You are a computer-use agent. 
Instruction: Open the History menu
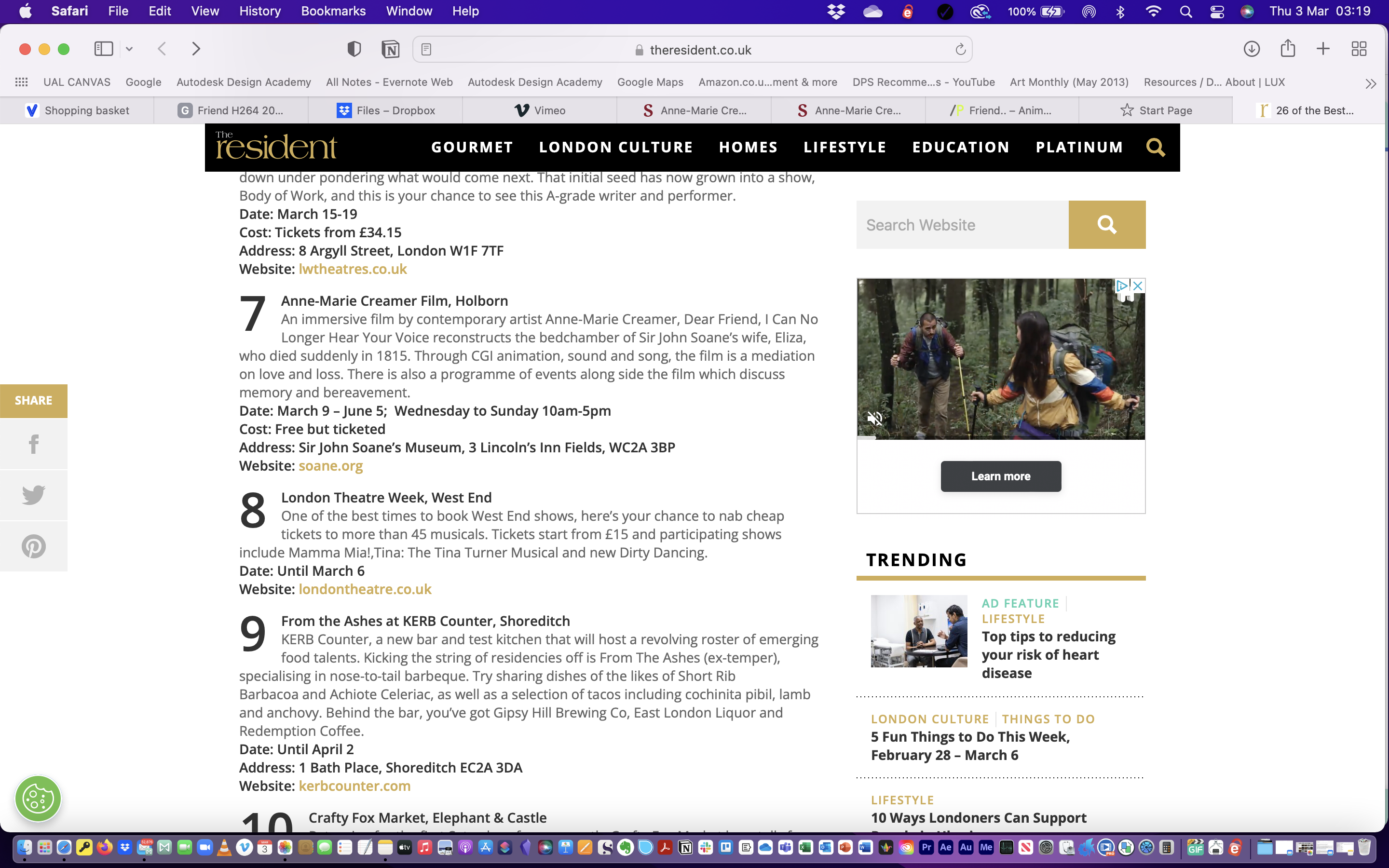tap(259, 11)
